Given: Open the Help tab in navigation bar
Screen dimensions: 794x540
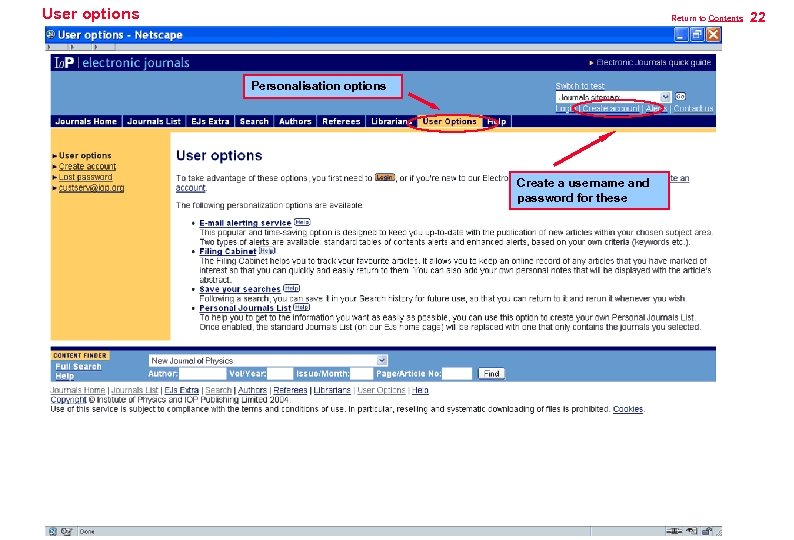Looking at the screenshot, I should pos(497,122).
